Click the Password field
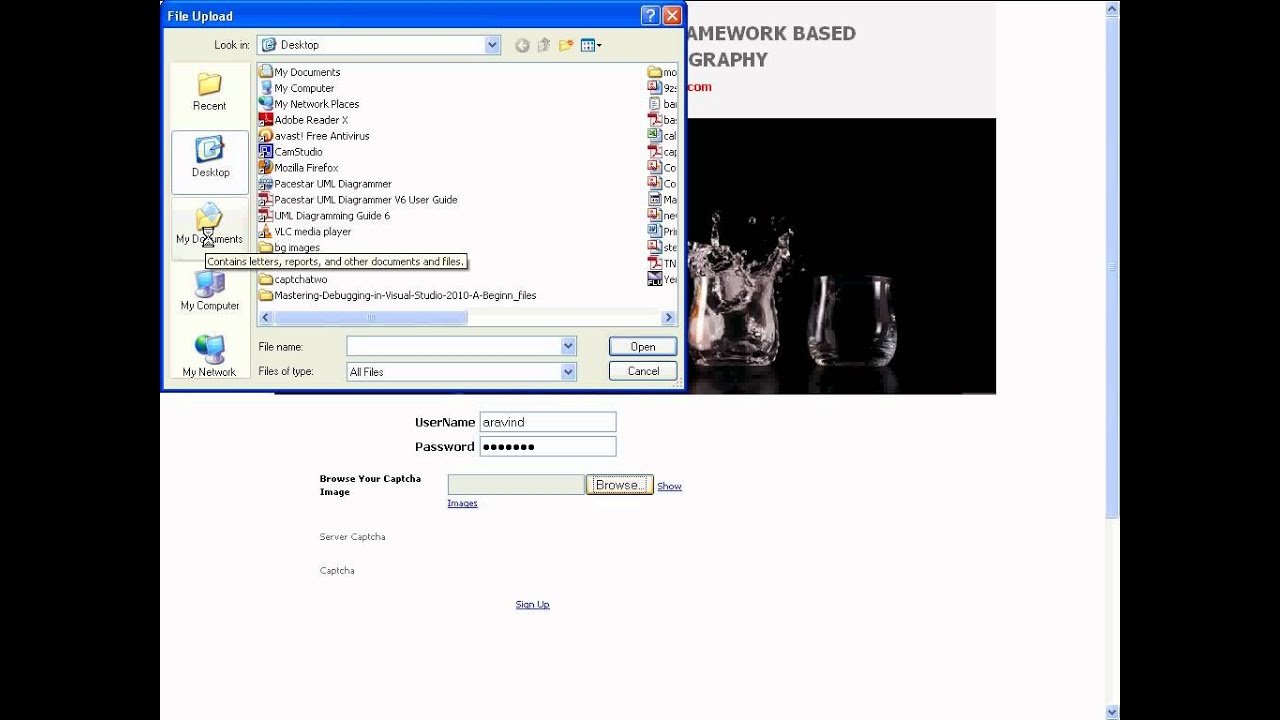 548,447
